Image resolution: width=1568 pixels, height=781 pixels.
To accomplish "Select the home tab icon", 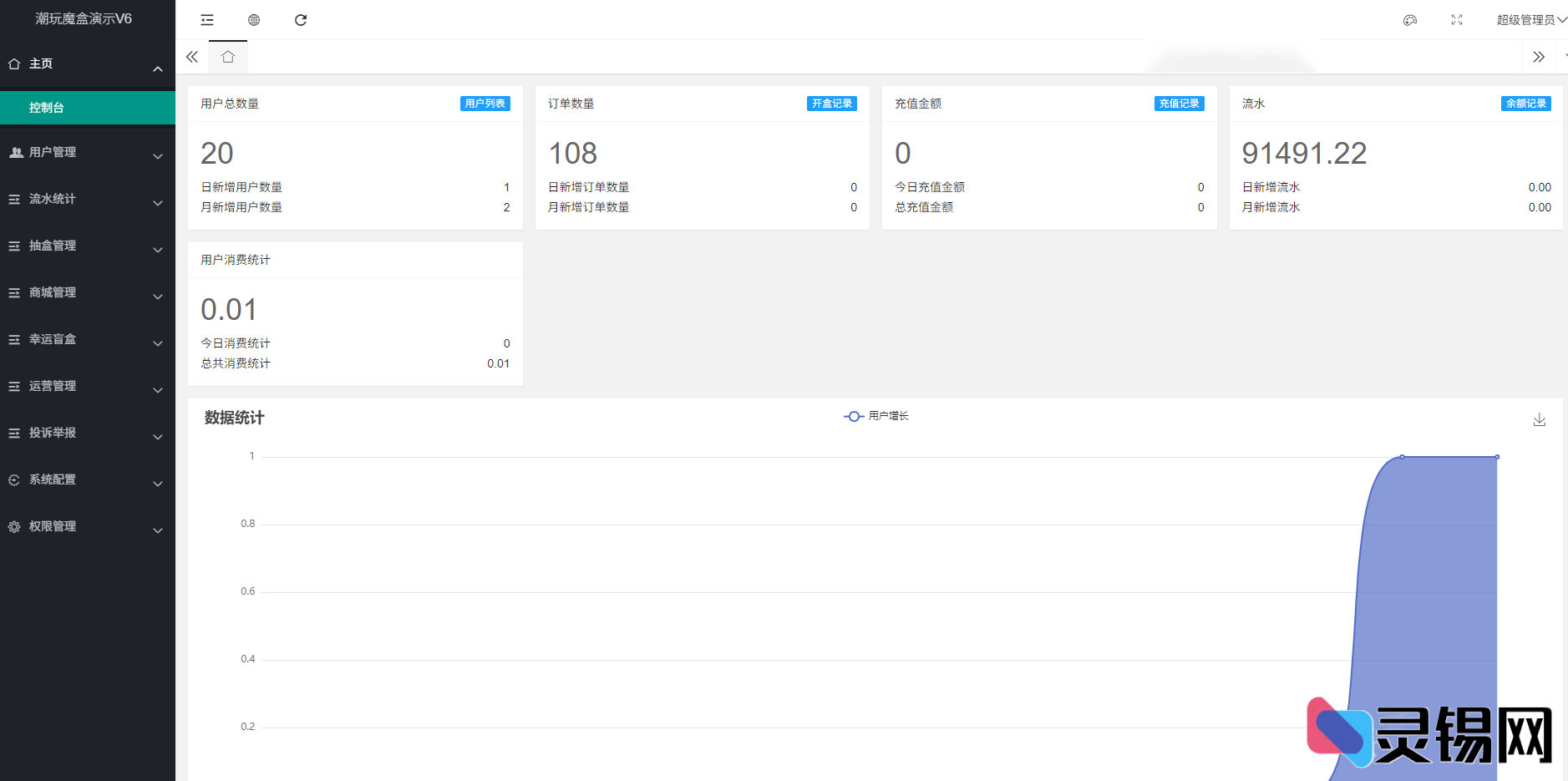I will pos(228,57).
